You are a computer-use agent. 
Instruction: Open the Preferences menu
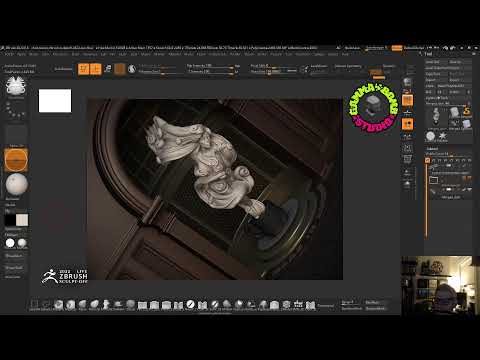tap(217, 54)
